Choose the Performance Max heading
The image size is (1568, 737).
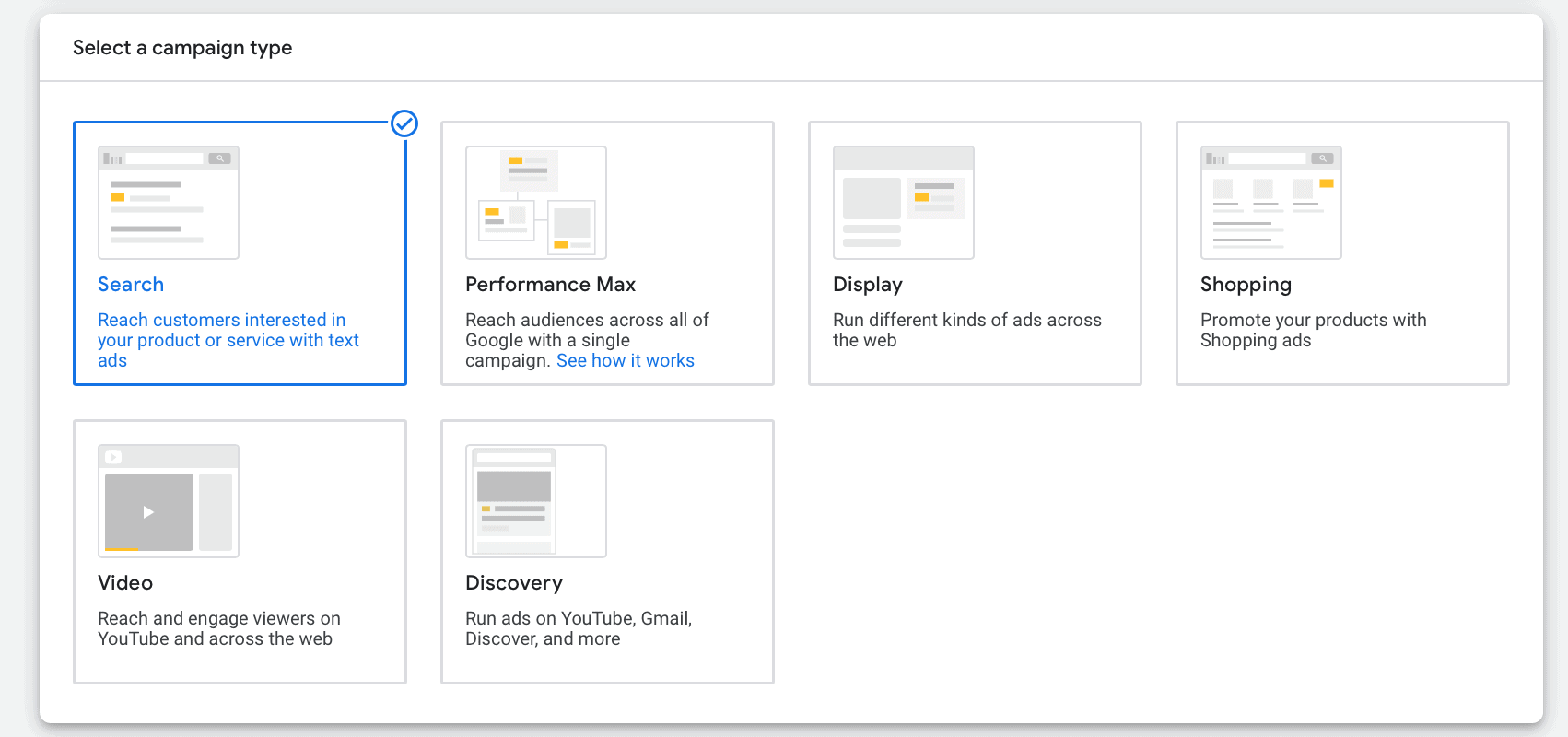(x=551, y=285)
